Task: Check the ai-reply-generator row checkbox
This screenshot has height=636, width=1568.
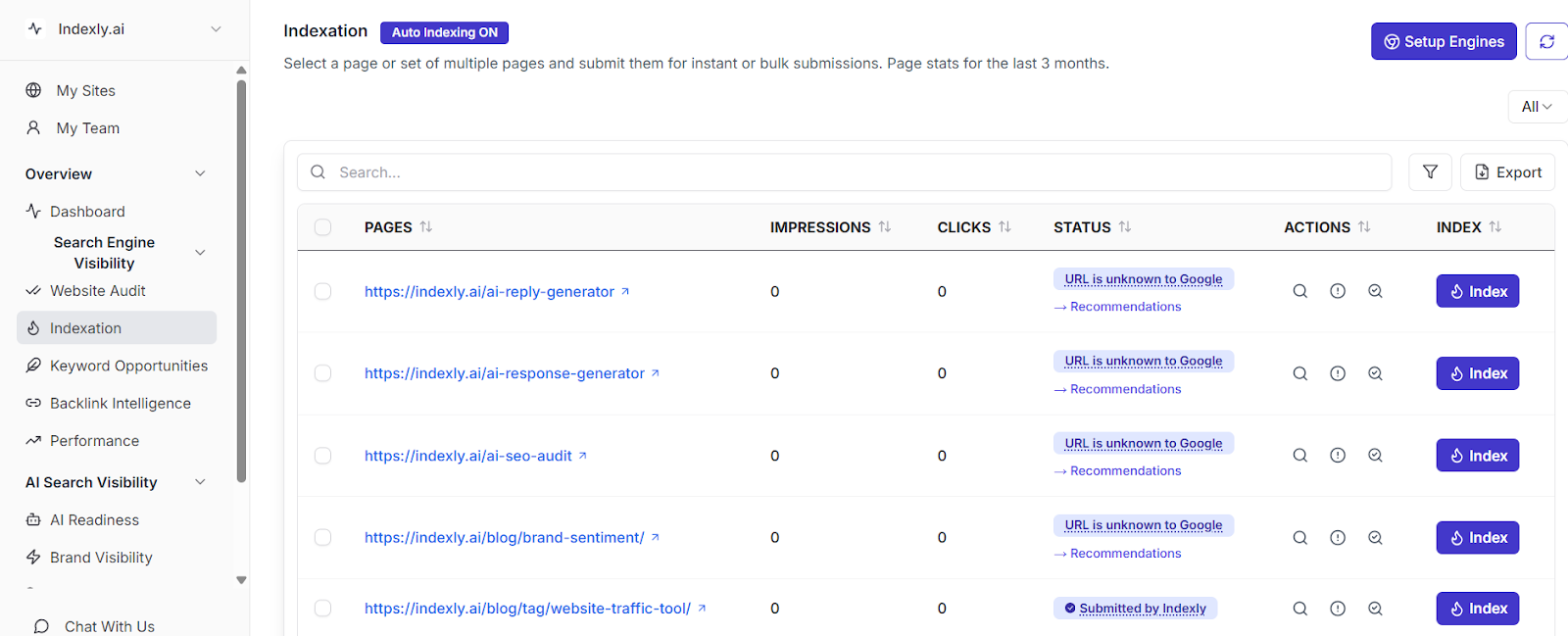Action: click(322, 292)
